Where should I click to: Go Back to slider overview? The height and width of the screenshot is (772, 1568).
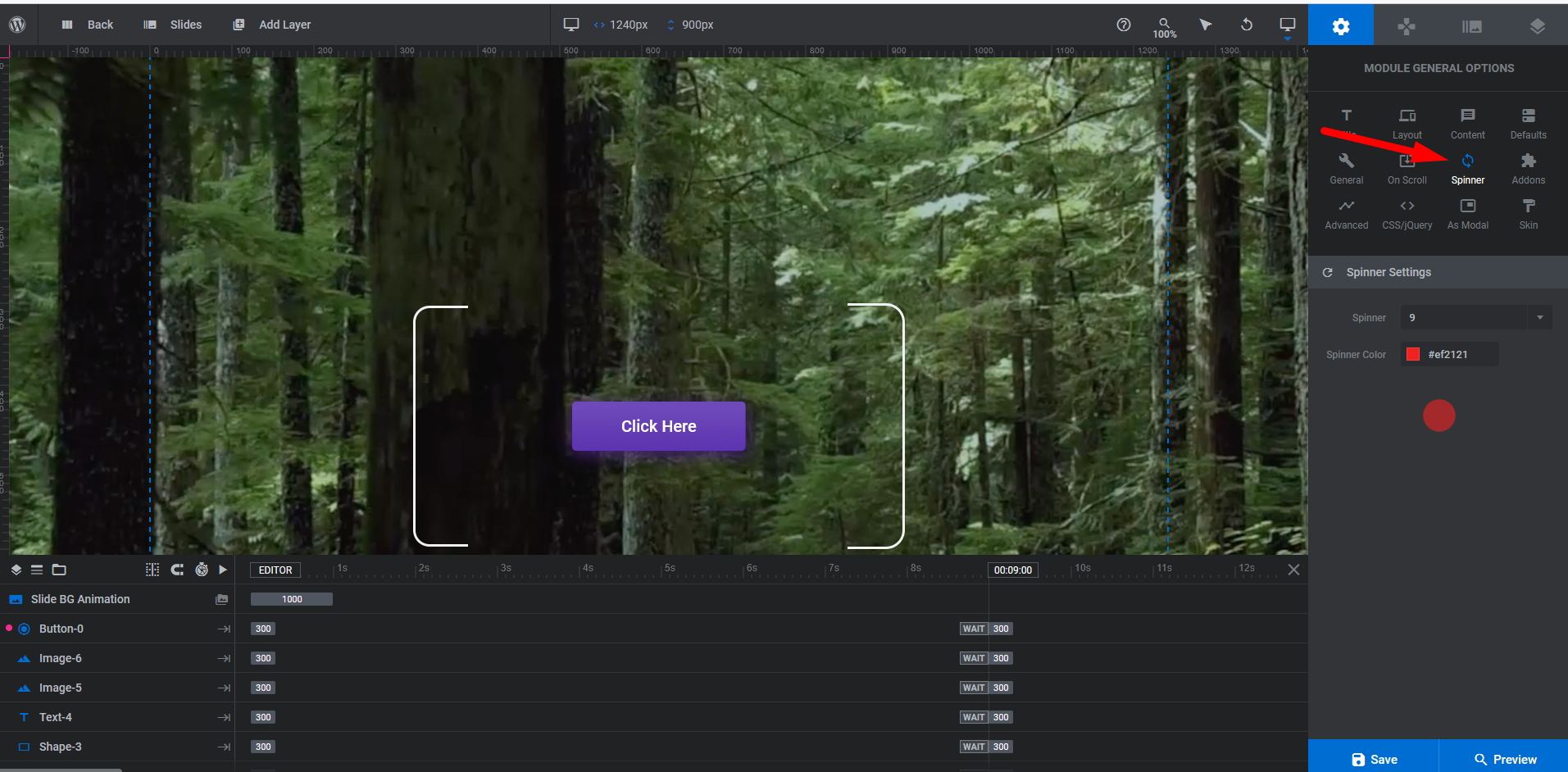click(88, 25)
